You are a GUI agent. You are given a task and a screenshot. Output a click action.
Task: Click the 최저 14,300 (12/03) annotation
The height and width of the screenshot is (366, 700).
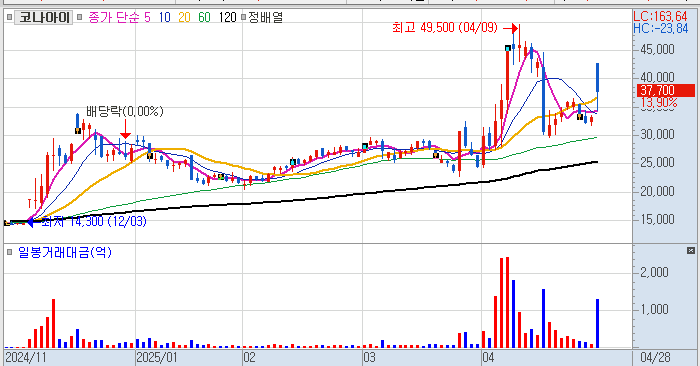[x=94, y=221]
